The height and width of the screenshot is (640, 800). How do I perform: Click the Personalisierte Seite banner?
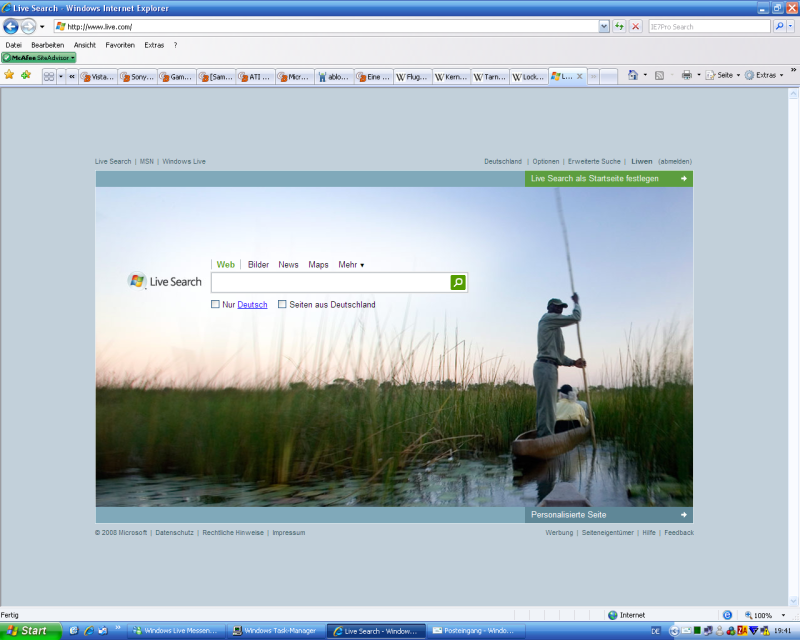point(609,514)
